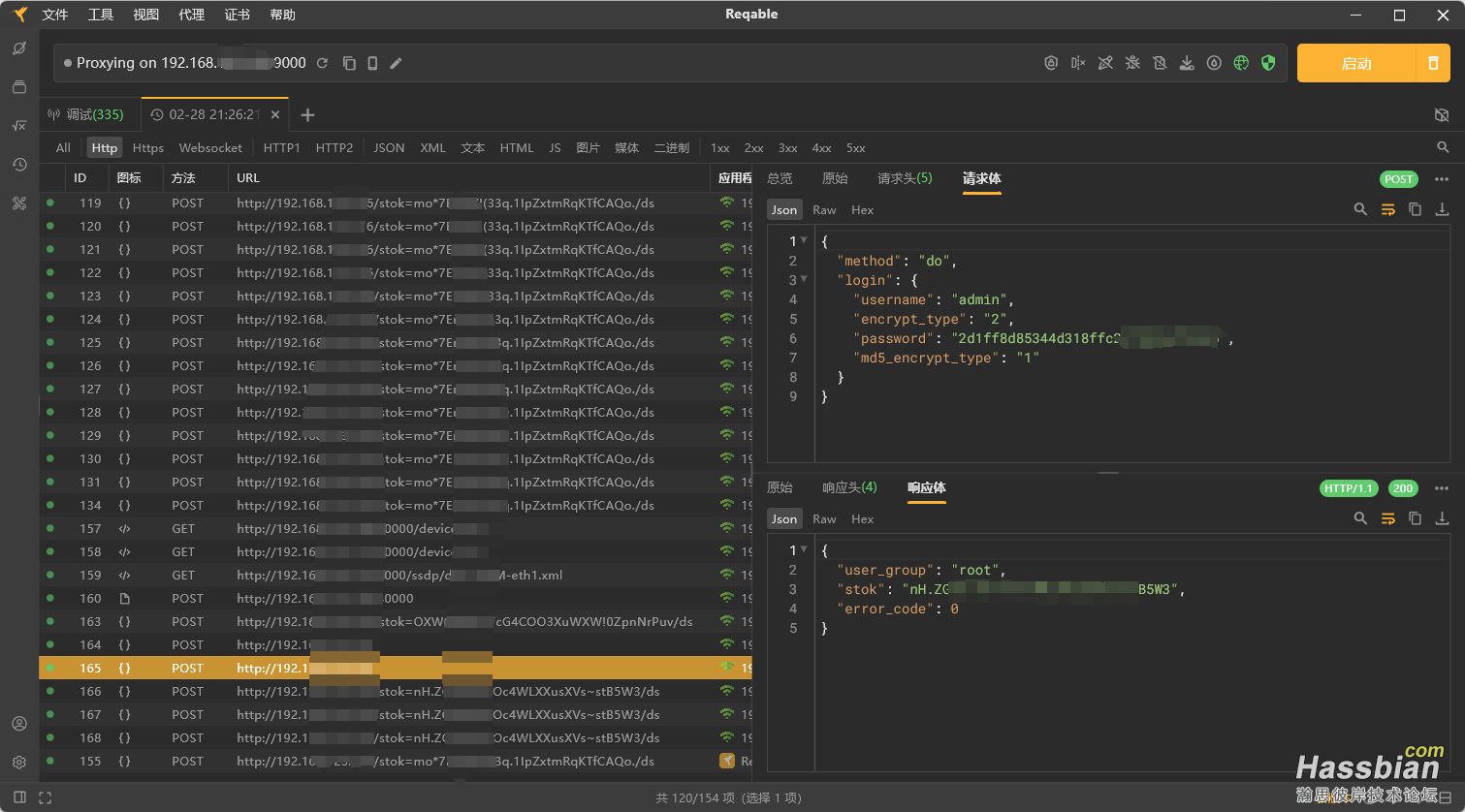Download the response body
The width and height of the screenshot is (1465, 812).
click(x=1442, y=518)
